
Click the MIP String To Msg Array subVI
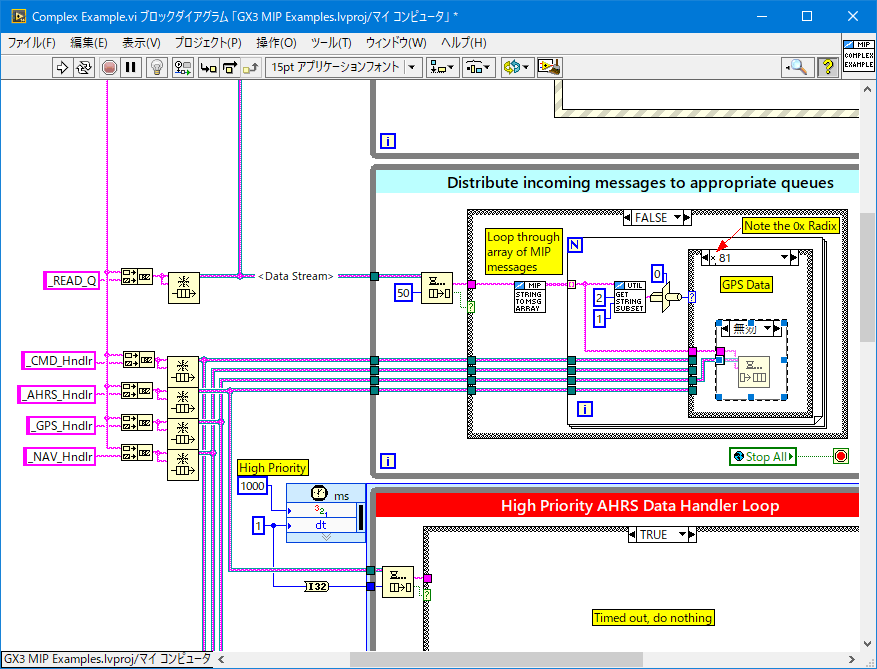(530, 297)
